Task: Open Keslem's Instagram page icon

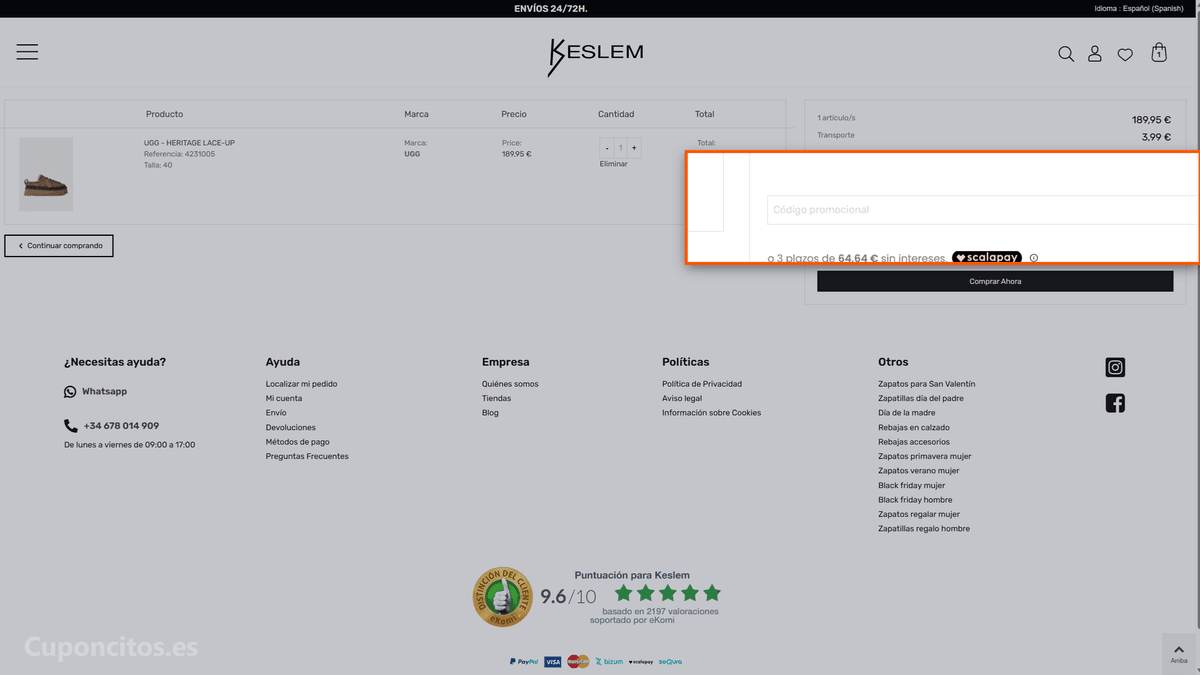Action: [1116, 367]
